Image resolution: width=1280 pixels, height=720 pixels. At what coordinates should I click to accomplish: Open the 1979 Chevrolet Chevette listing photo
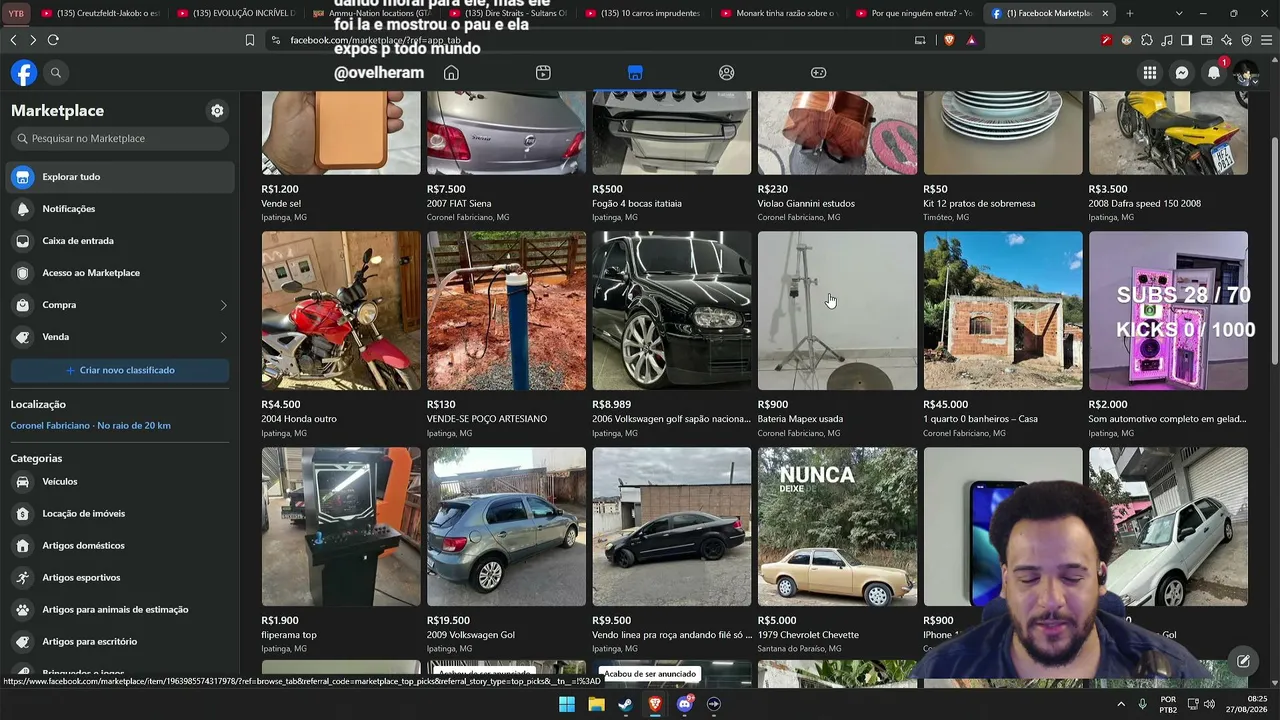[837, 527]
